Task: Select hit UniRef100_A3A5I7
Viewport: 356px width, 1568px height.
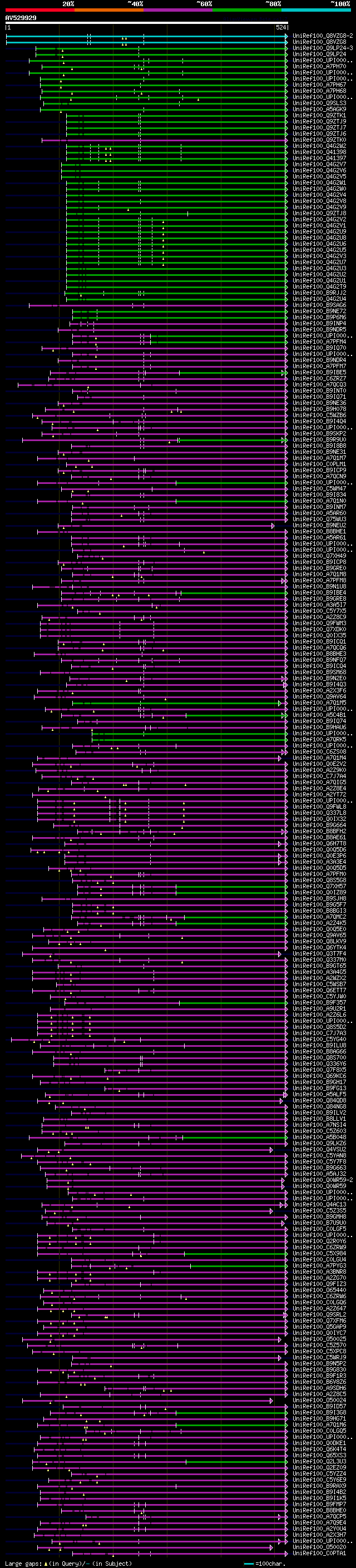Action: point(319,606)
